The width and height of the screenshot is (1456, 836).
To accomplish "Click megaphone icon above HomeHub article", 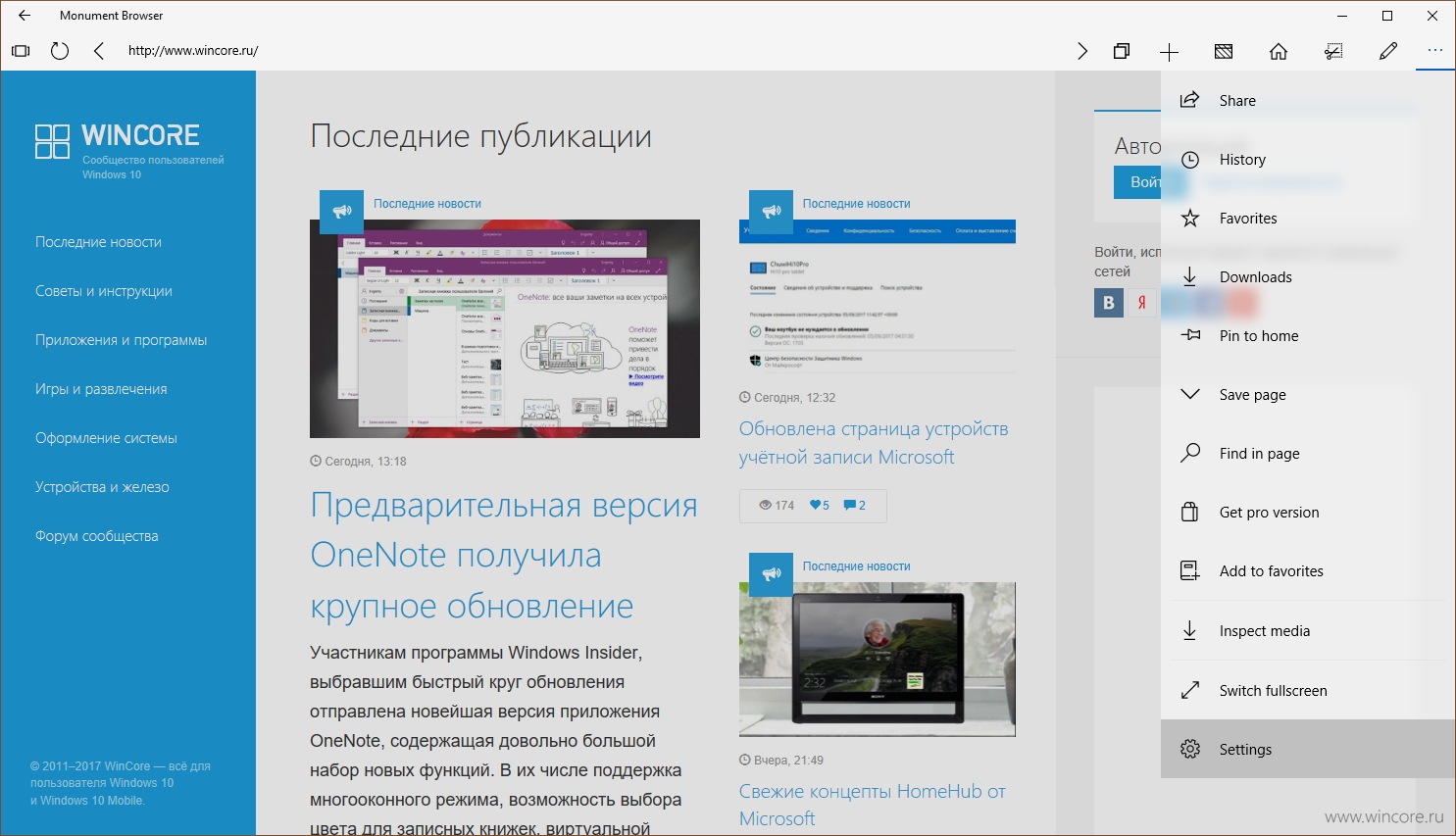I will click(x=771, y=573).
